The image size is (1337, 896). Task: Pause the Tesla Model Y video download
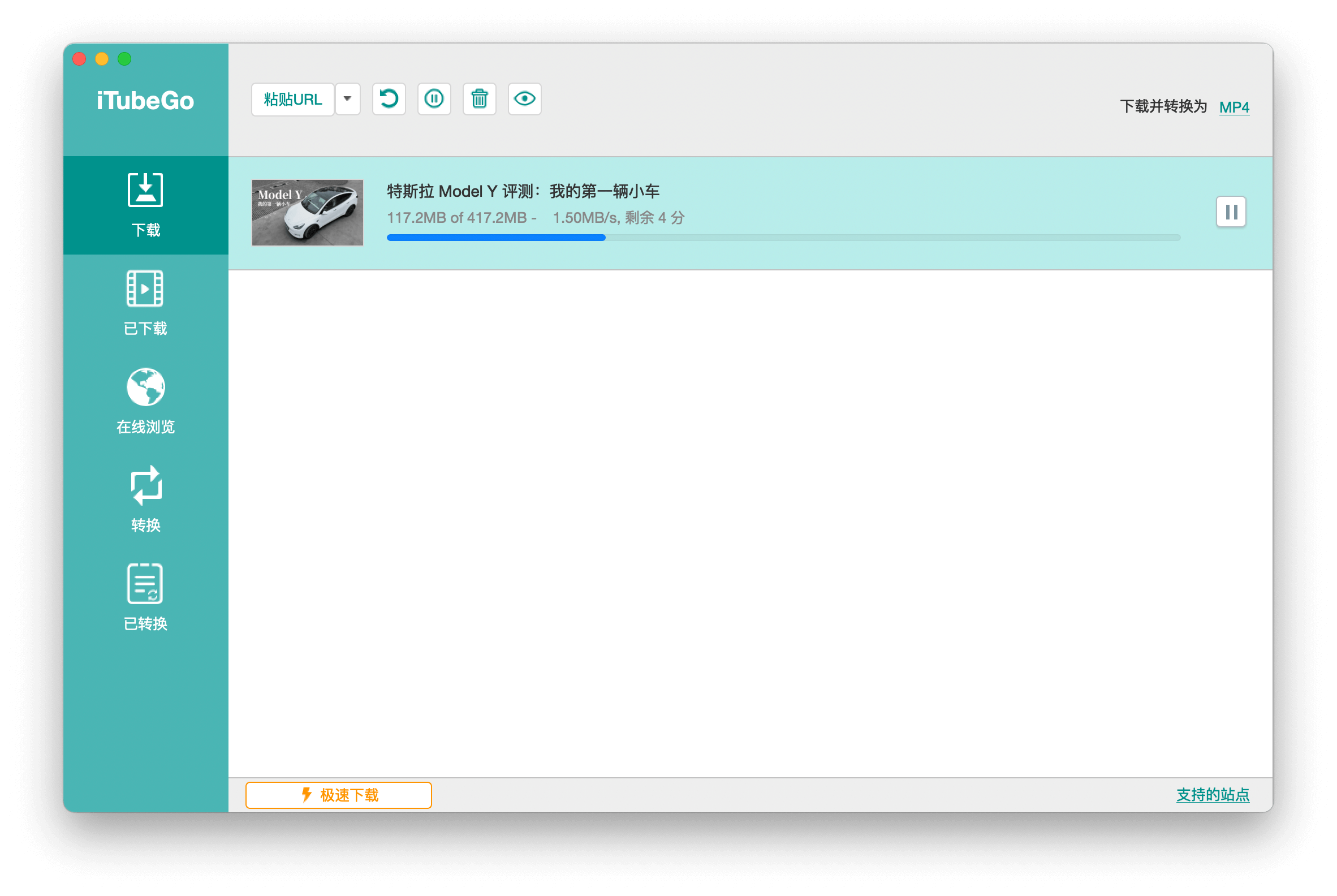click(1231, 213)
